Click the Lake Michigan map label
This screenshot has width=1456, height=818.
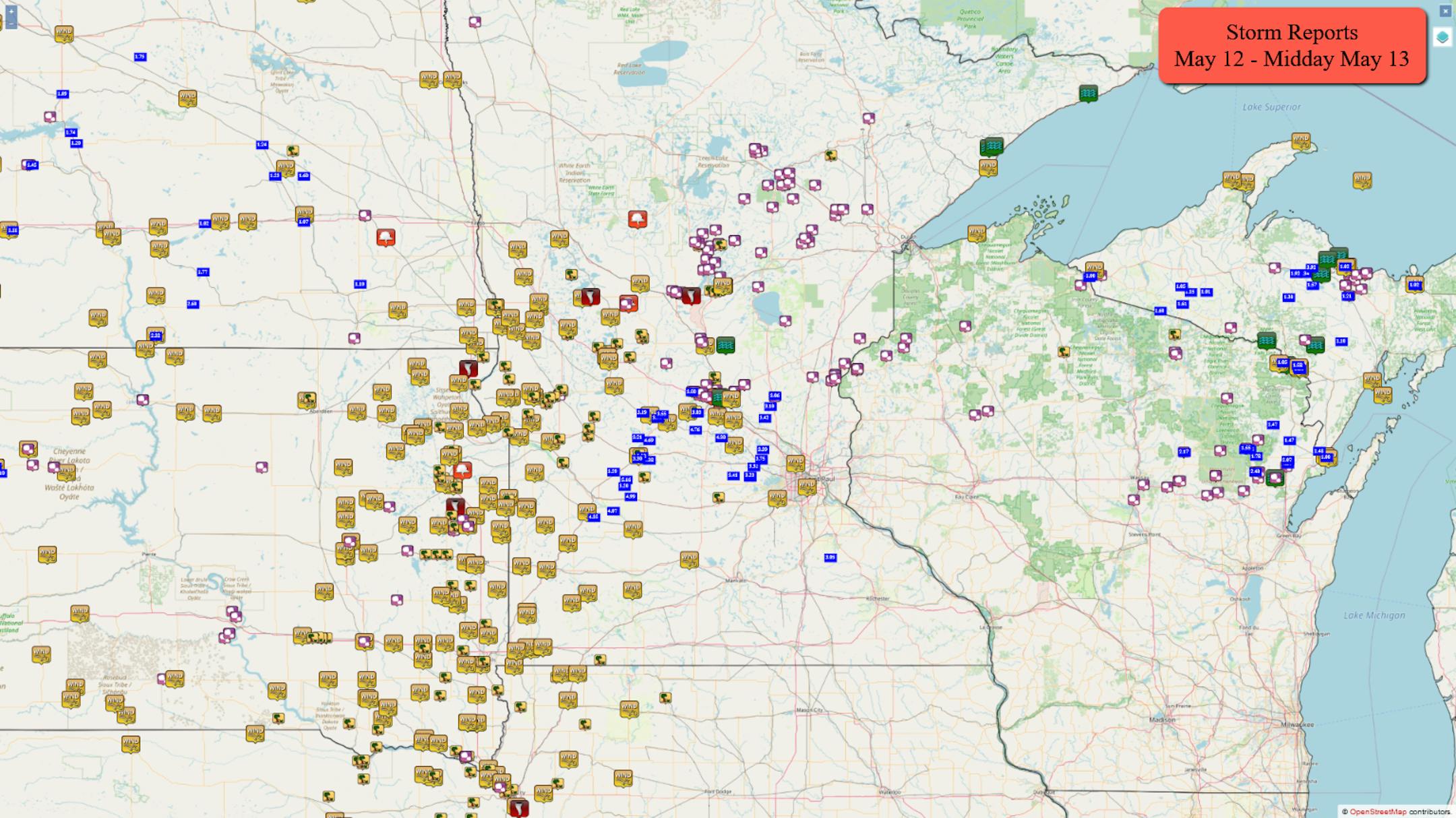coord(1374,615)
